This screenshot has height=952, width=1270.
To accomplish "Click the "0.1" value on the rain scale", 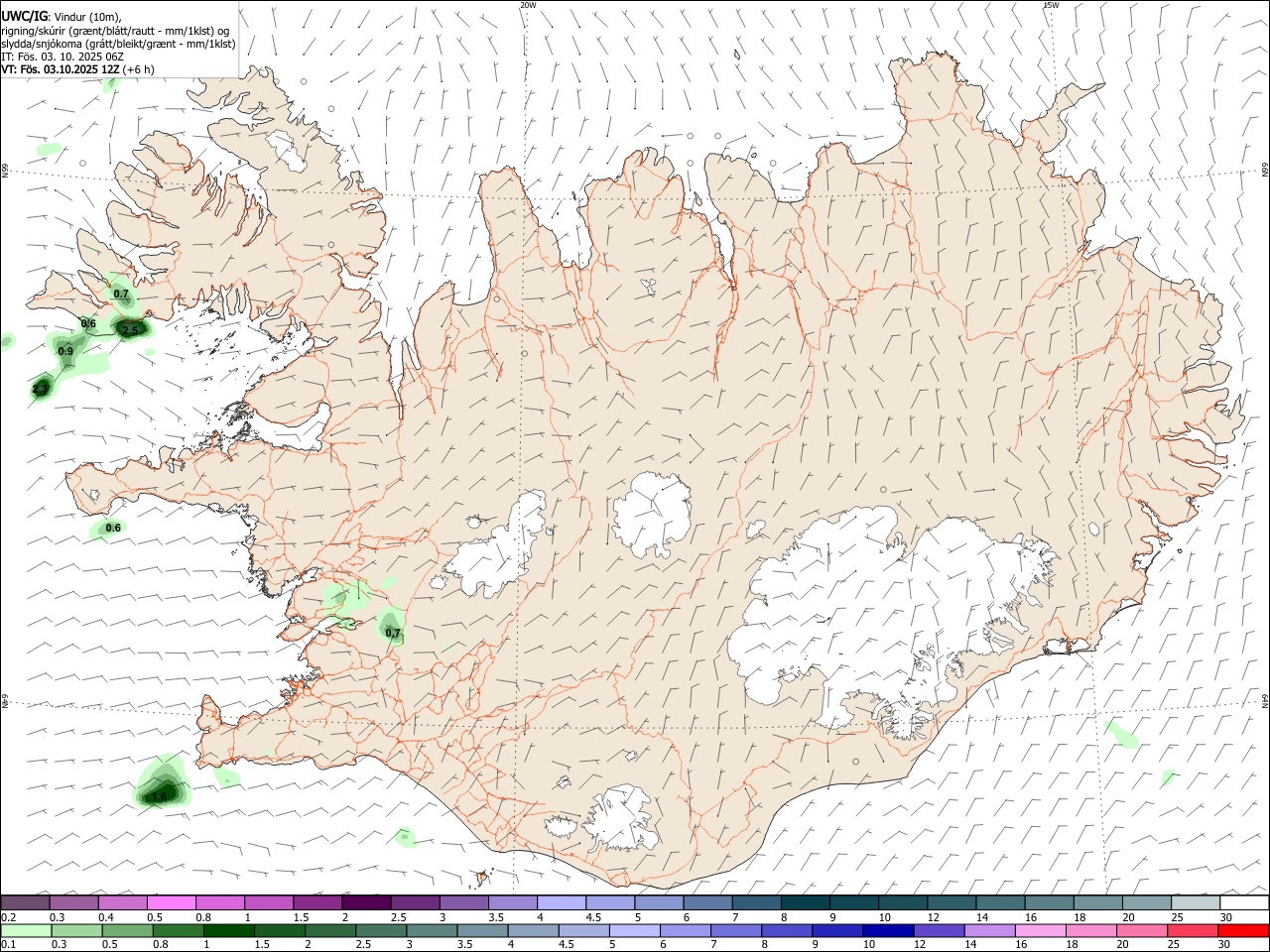I will point(8,944).
